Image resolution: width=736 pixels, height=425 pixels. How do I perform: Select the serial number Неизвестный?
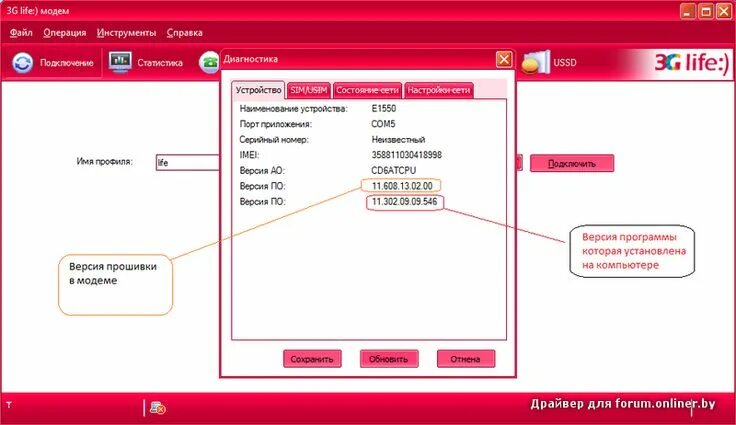click(x=398, y=139)
